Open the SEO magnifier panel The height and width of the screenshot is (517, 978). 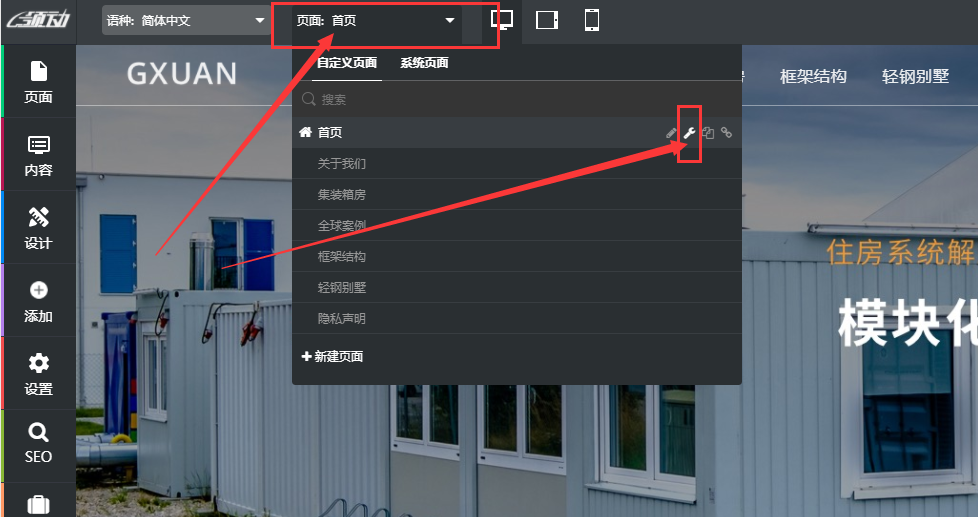pyautogui.click(x=38, y=445)
